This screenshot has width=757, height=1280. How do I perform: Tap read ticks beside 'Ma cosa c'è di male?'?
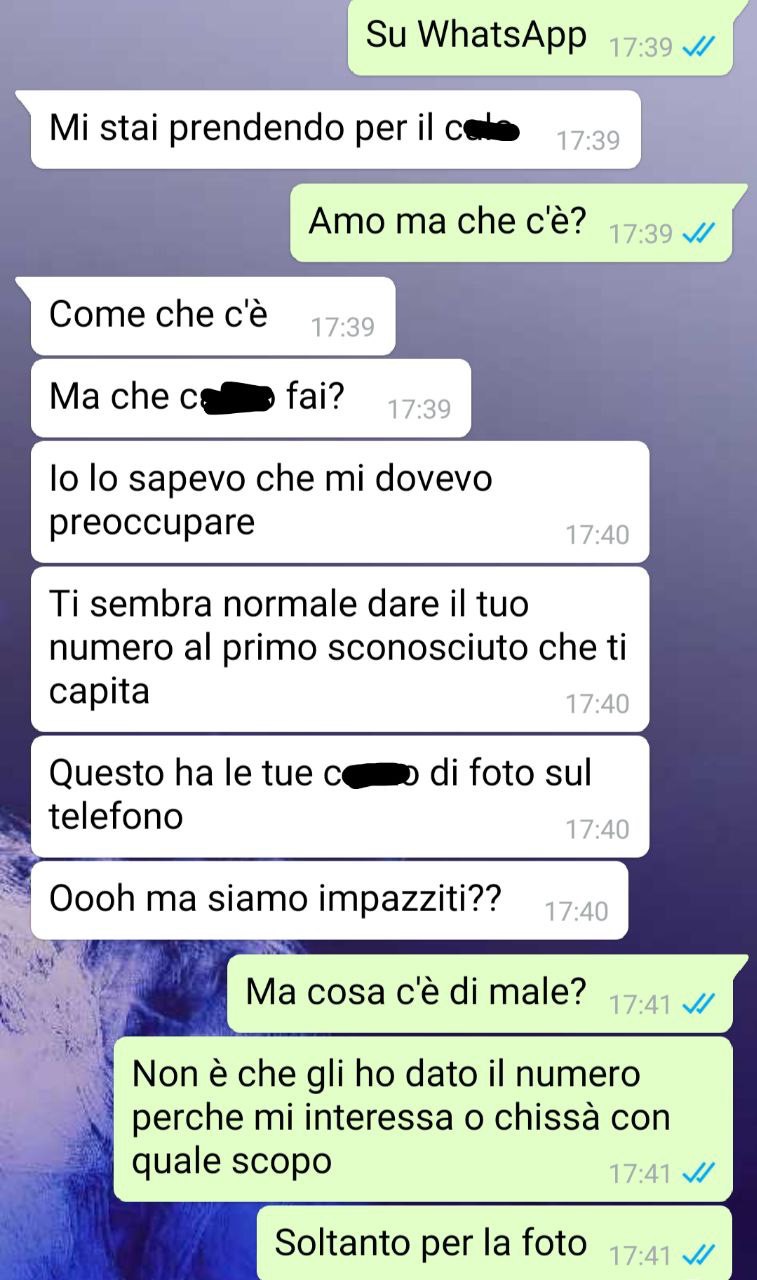[697, 1004]
